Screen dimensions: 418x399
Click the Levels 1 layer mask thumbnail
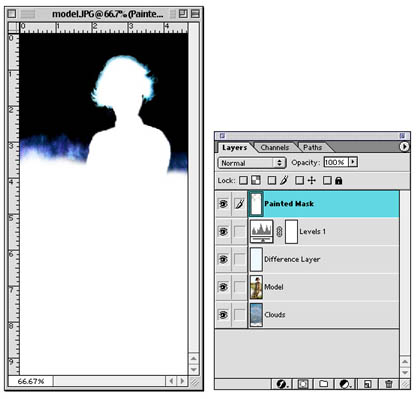click(292, 231)
